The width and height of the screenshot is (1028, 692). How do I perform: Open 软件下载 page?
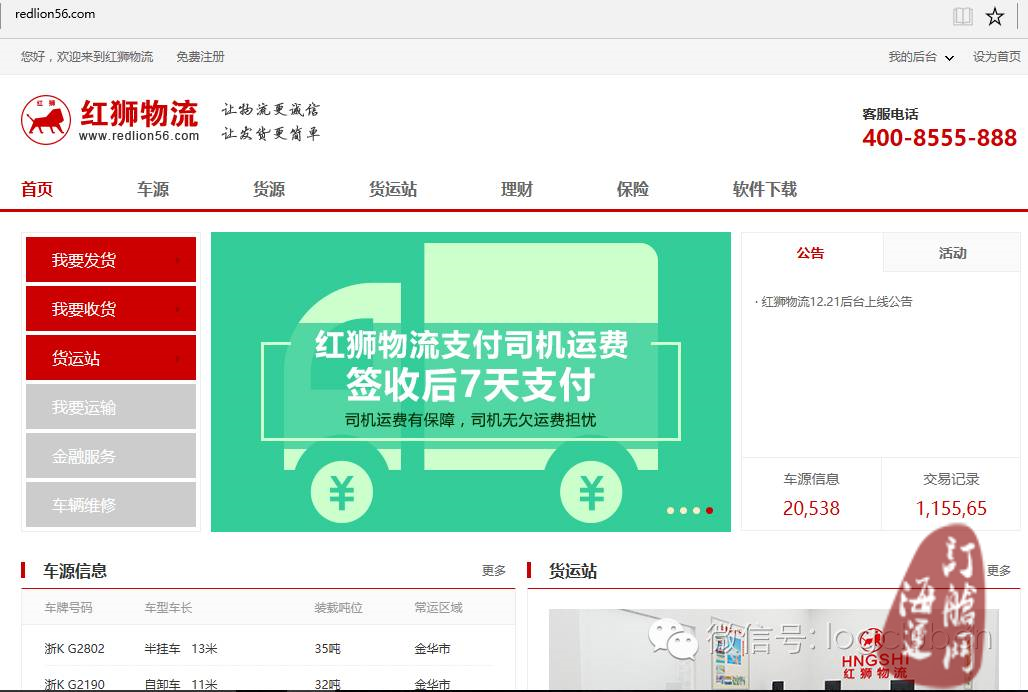pos(764,189)
